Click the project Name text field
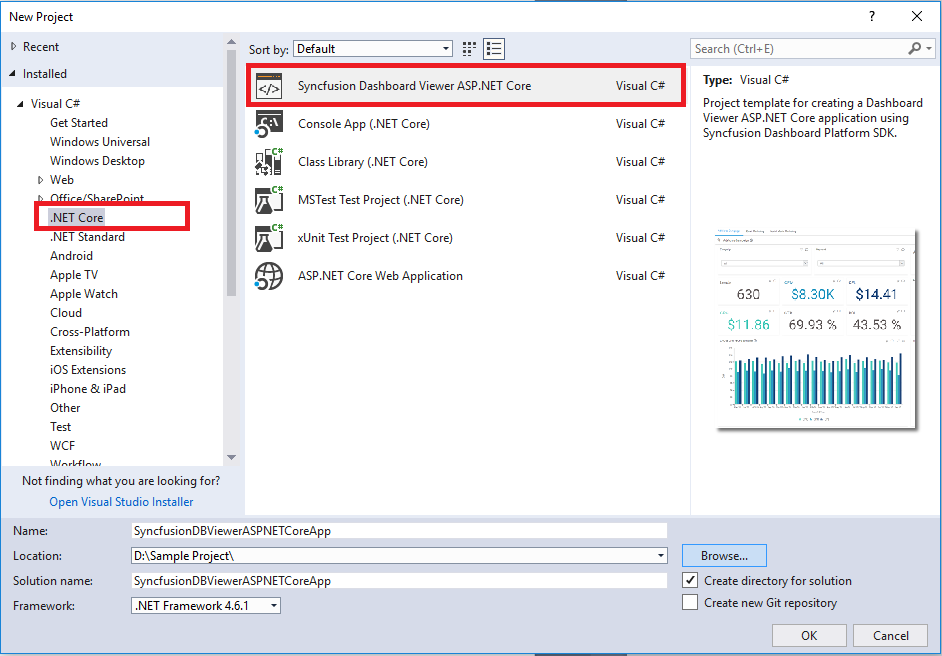The image size is (942, 656). pos(398,531)
